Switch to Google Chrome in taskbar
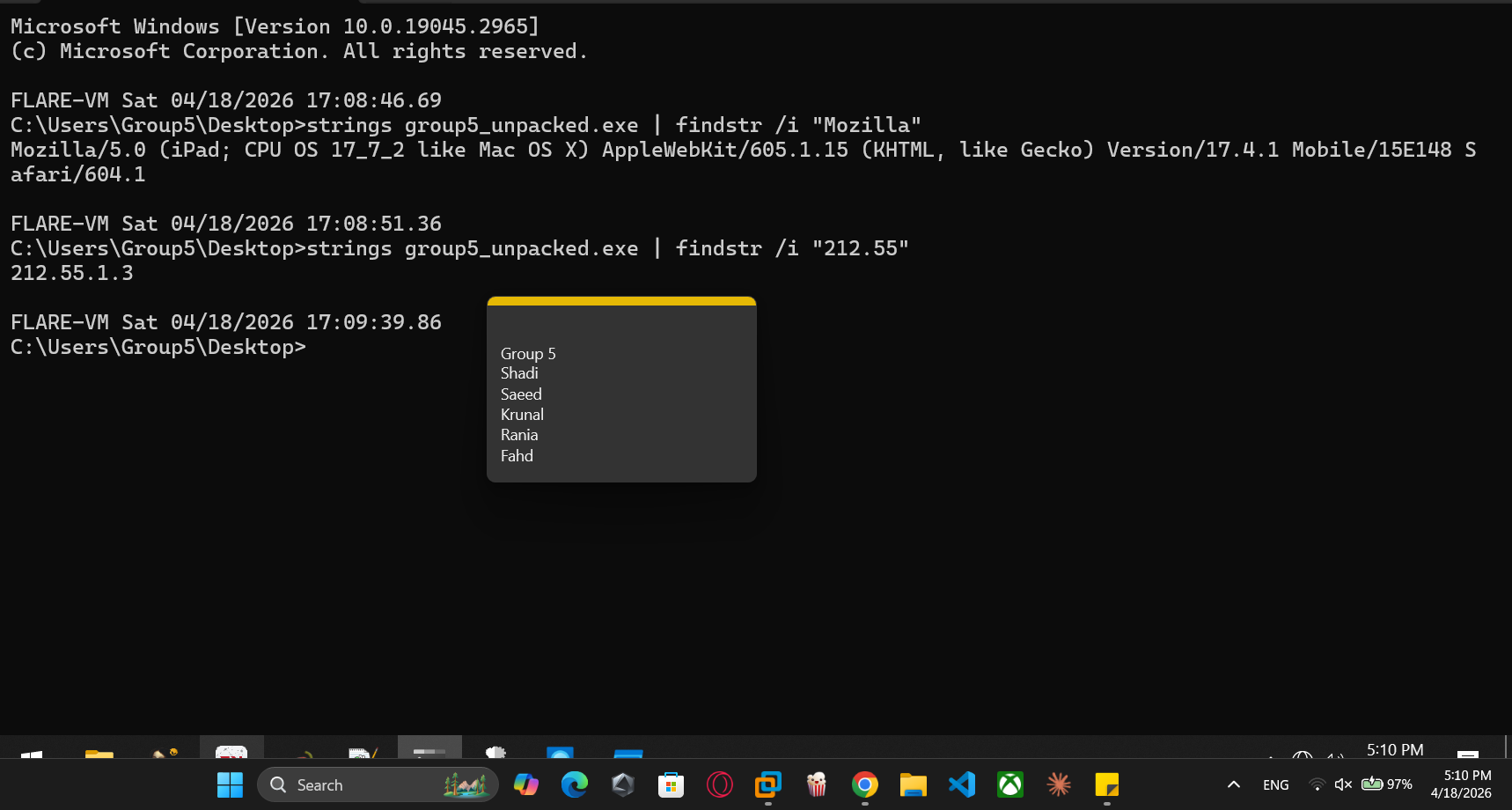 [x=865, y=784]
